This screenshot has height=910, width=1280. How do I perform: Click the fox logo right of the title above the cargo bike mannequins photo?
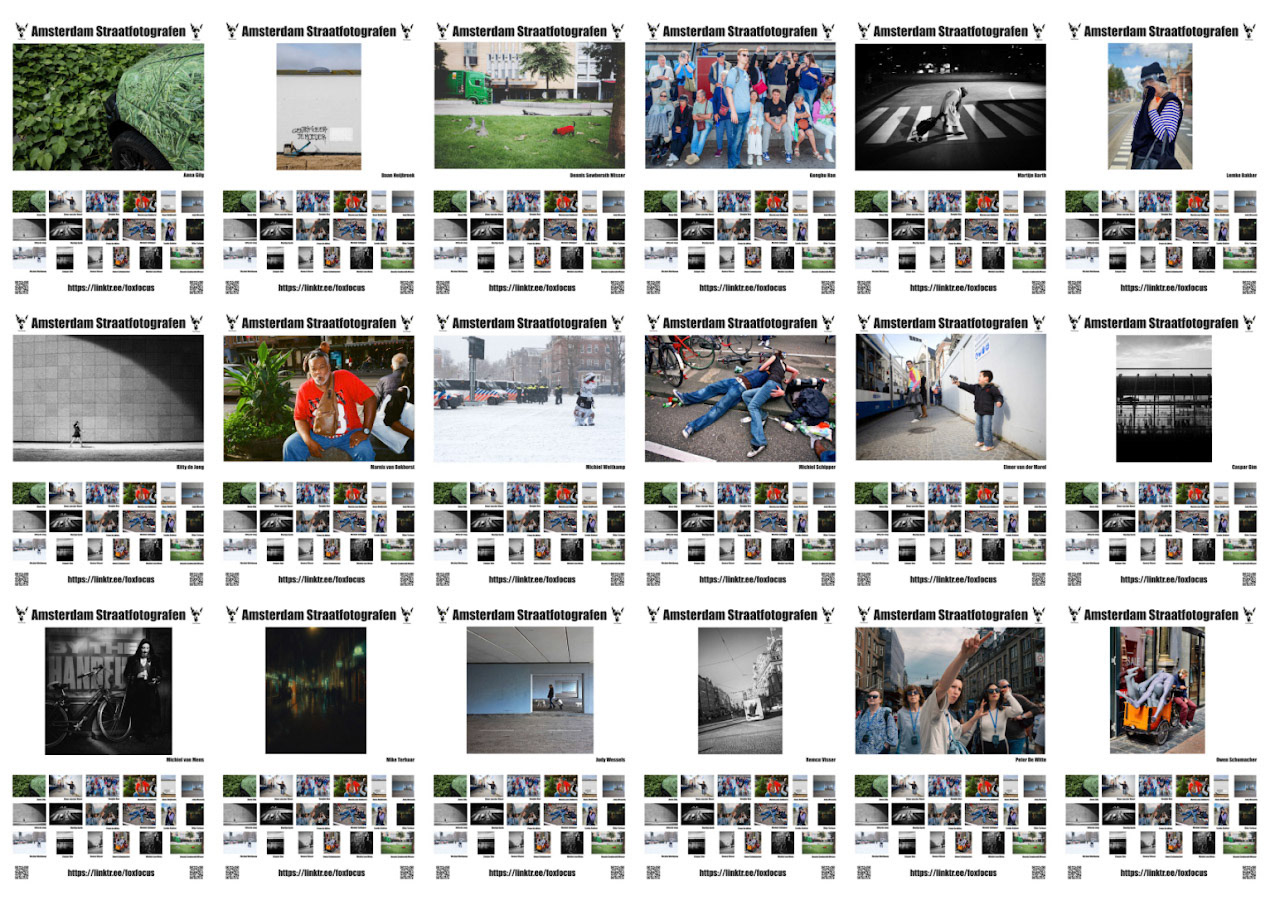(1249, 615)
